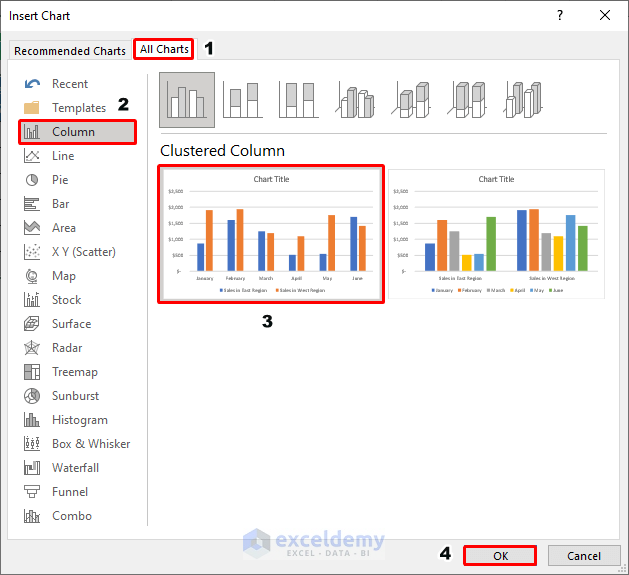629x575 pixels.
Task: Select the Stock category label
Action: tap(67, 300)
